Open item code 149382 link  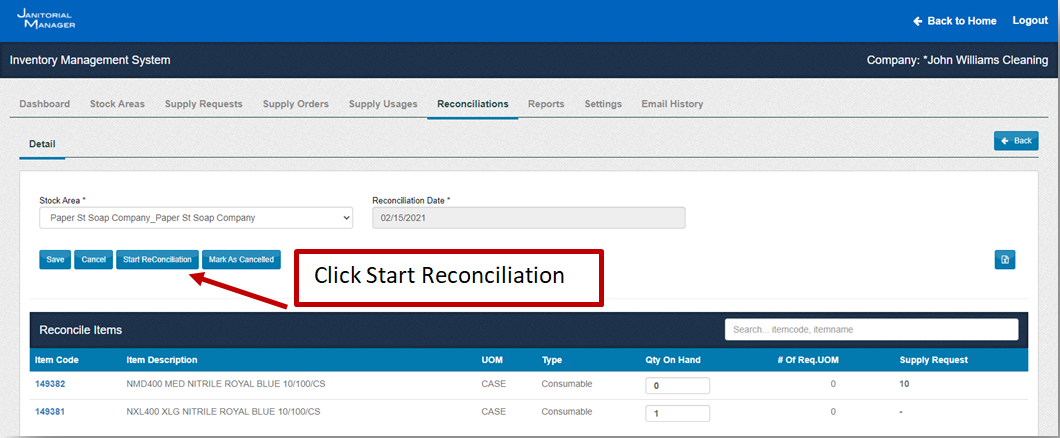coord(50,384)
